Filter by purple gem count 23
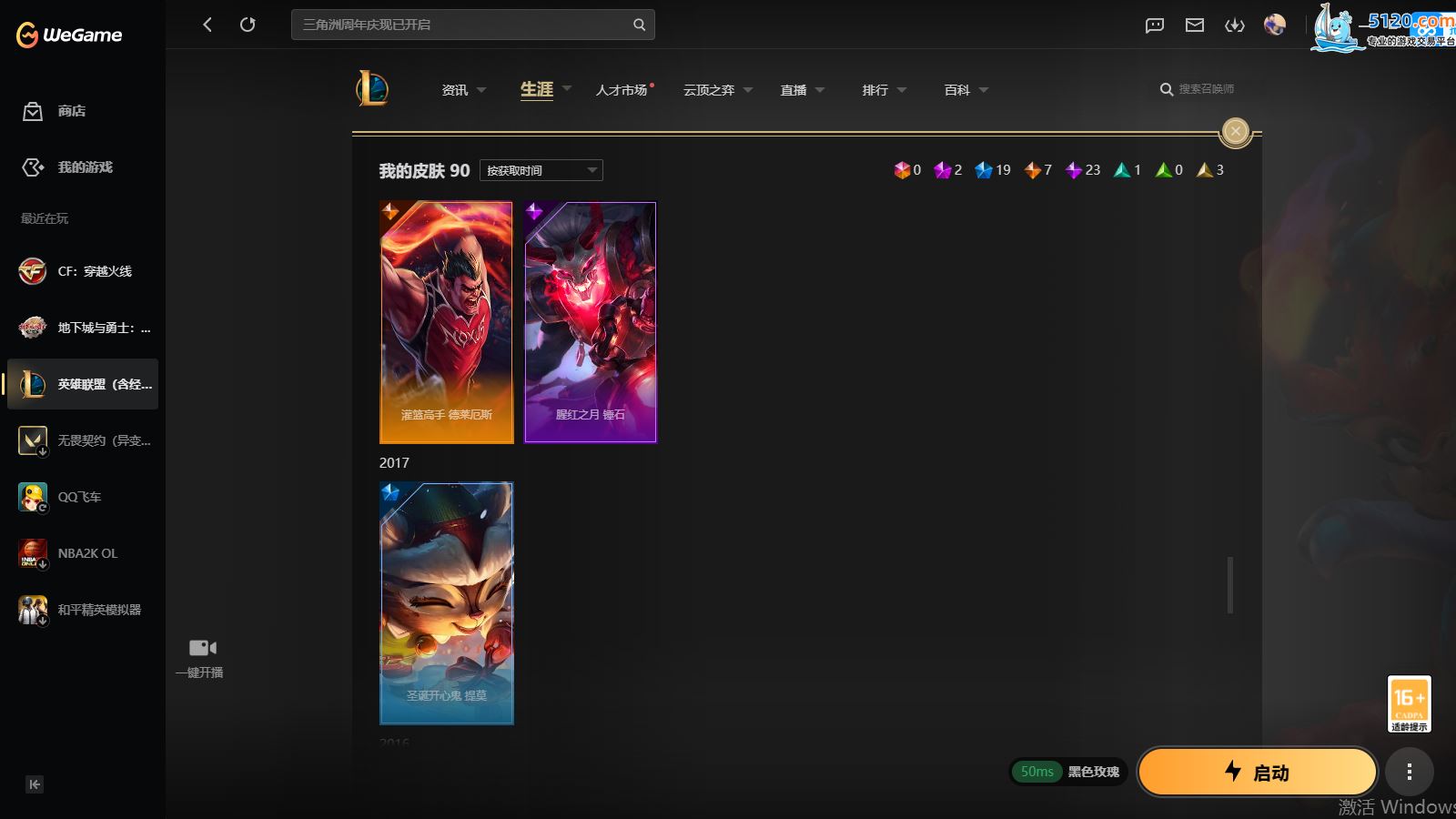 pos(1083,170)
